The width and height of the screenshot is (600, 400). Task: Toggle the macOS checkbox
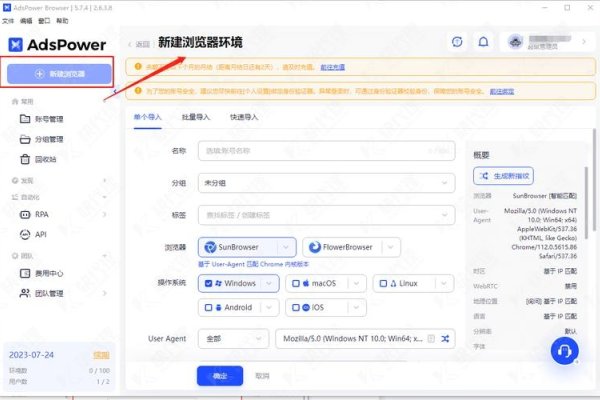pyautogui.click(x=296, y=284)
